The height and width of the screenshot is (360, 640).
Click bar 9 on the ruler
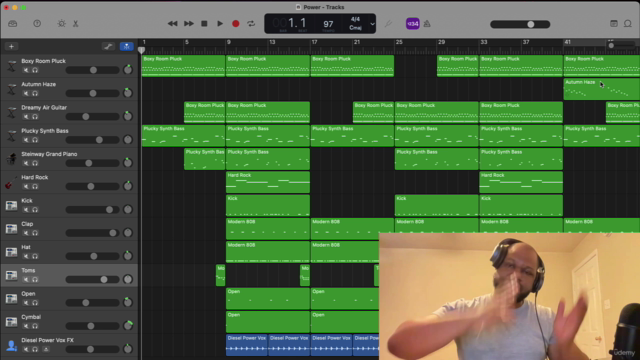[228, 42]
